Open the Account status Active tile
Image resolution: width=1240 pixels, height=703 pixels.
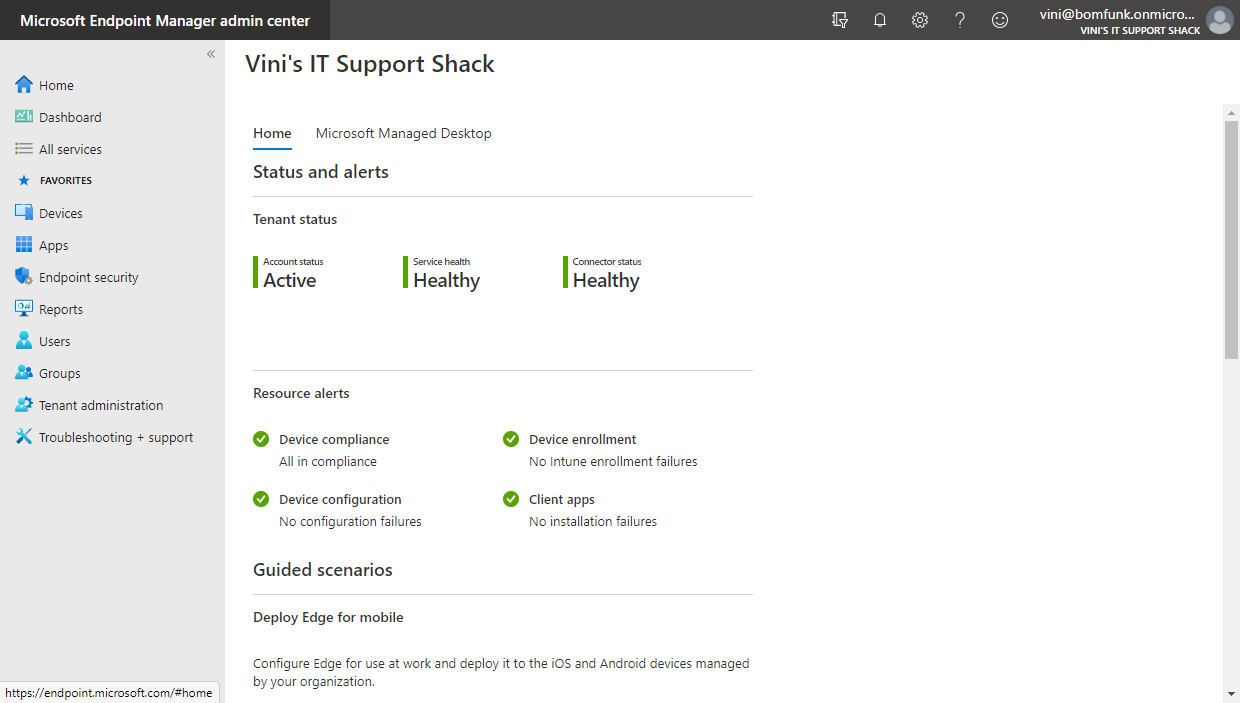289,273
